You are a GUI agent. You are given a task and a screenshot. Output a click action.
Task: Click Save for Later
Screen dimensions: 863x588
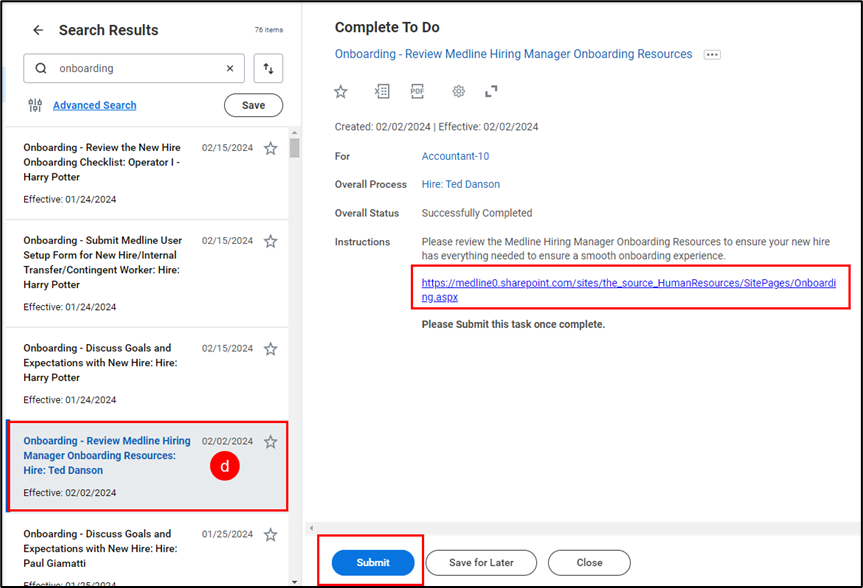point(481,562)
